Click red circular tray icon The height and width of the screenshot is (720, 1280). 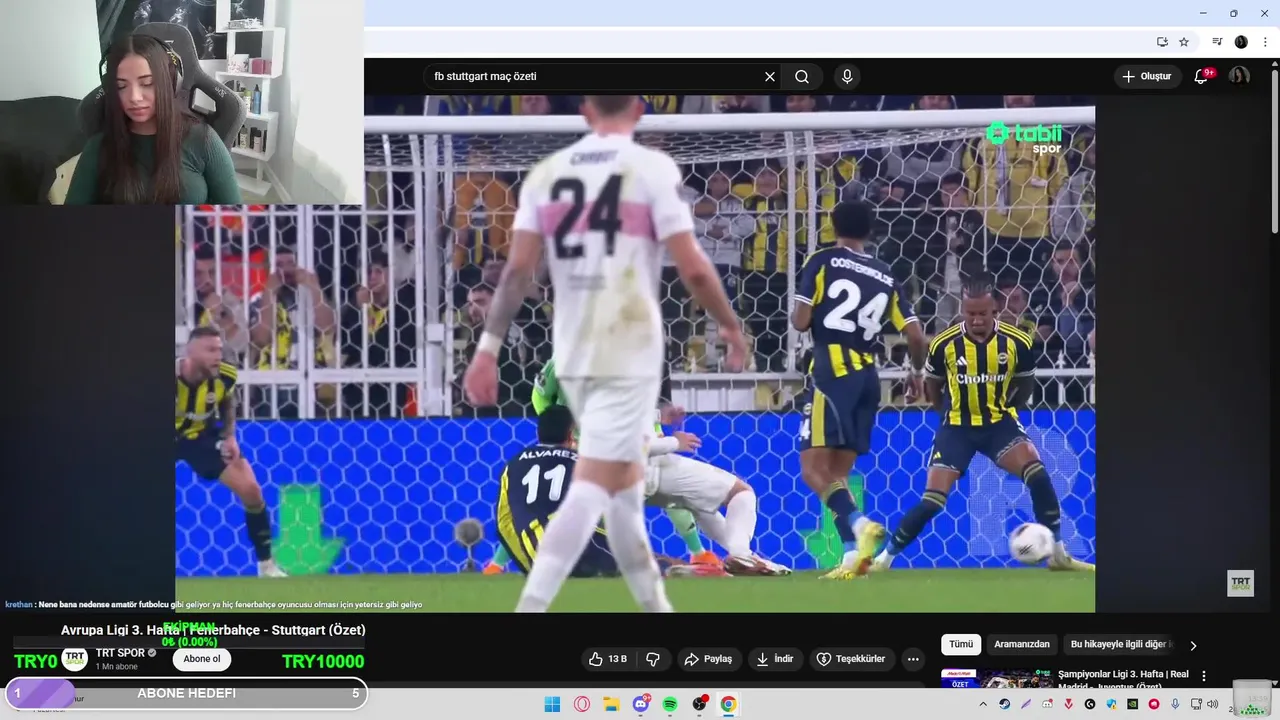pos(1154,704)
